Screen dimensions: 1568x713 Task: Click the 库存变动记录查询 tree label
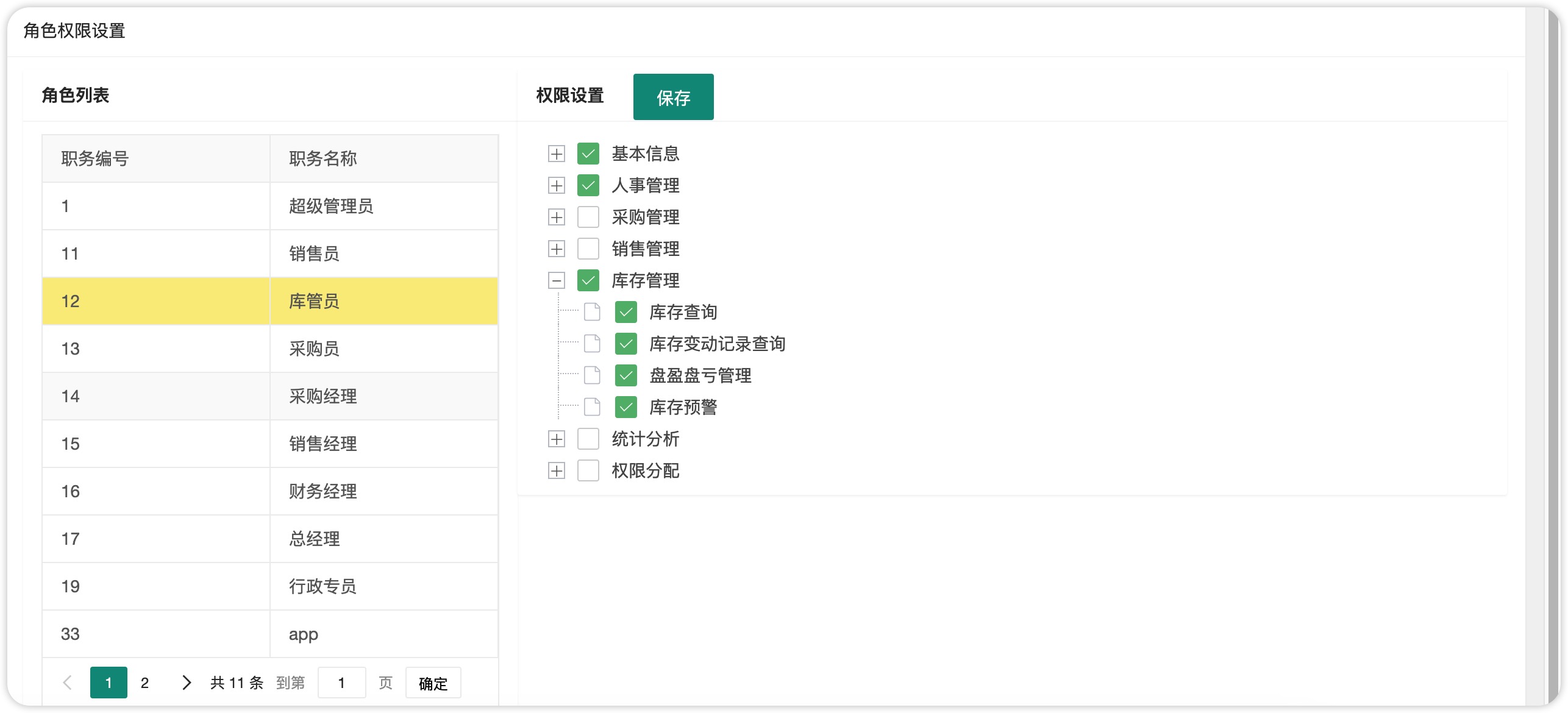[717, 344]
